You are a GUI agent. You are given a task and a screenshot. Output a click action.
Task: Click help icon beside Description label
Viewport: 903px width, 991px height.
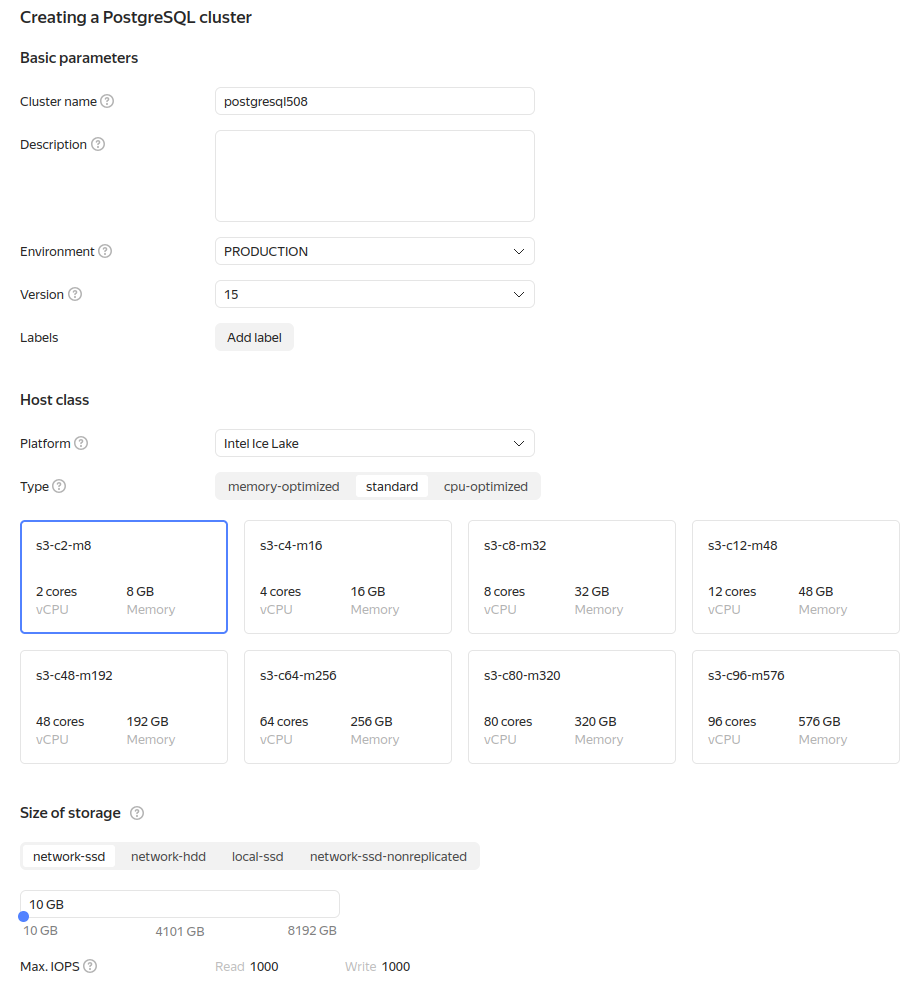coord(98,144)
